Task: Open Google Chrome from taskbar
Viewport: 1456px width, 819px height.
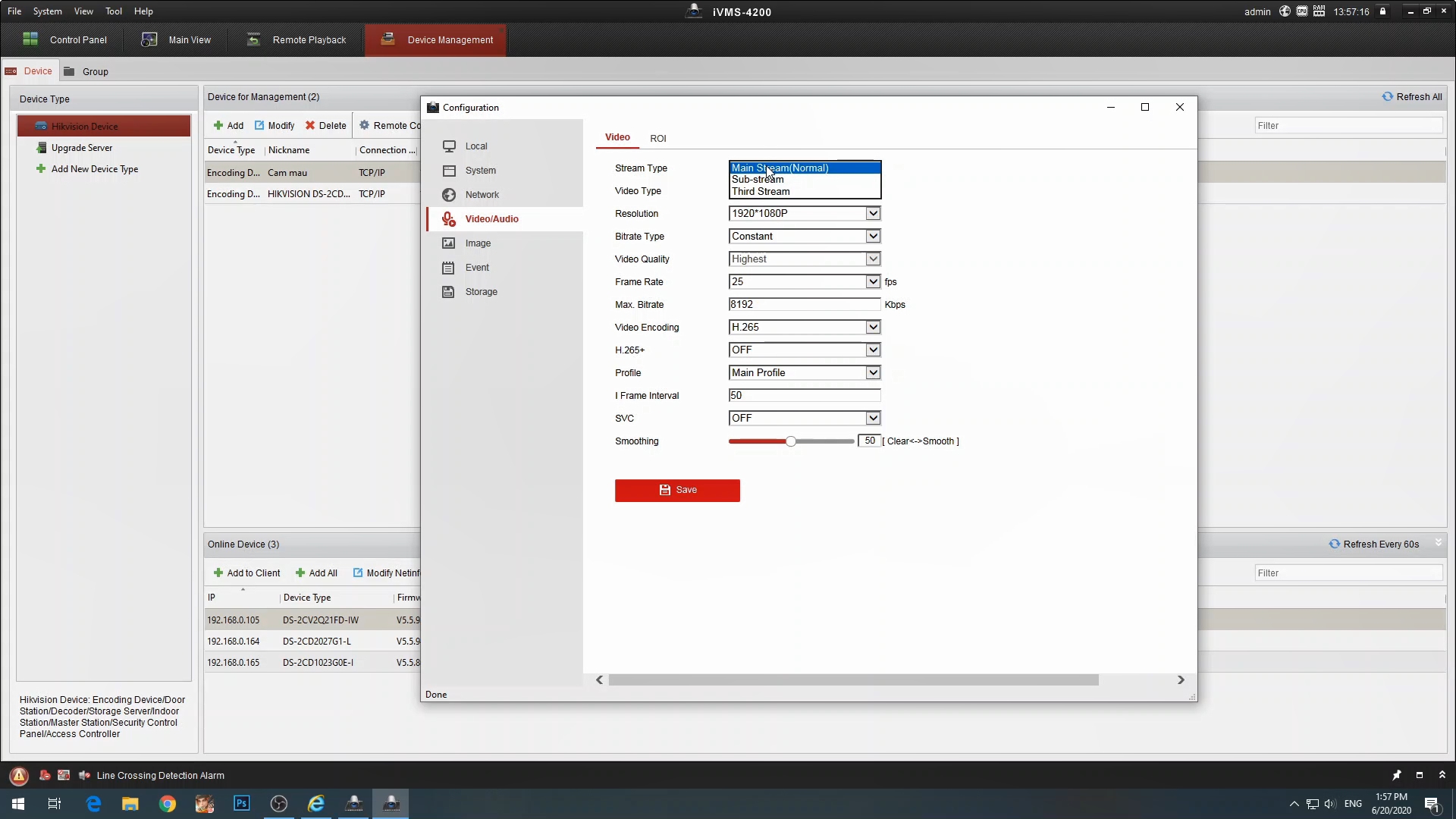Action: pos(168,804)
